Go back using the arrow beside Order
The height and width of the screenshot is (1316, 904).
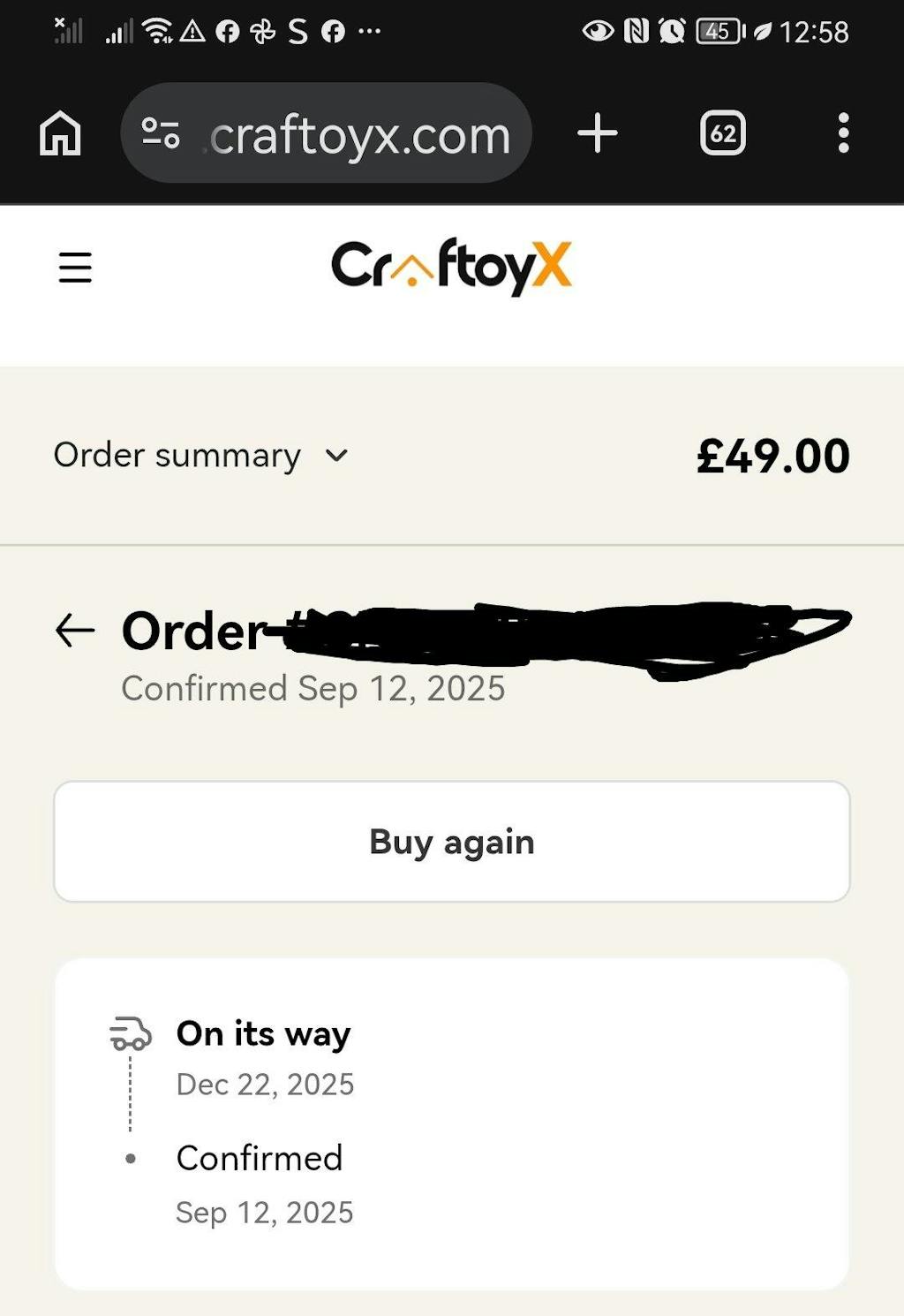click(x=75, y=631)
